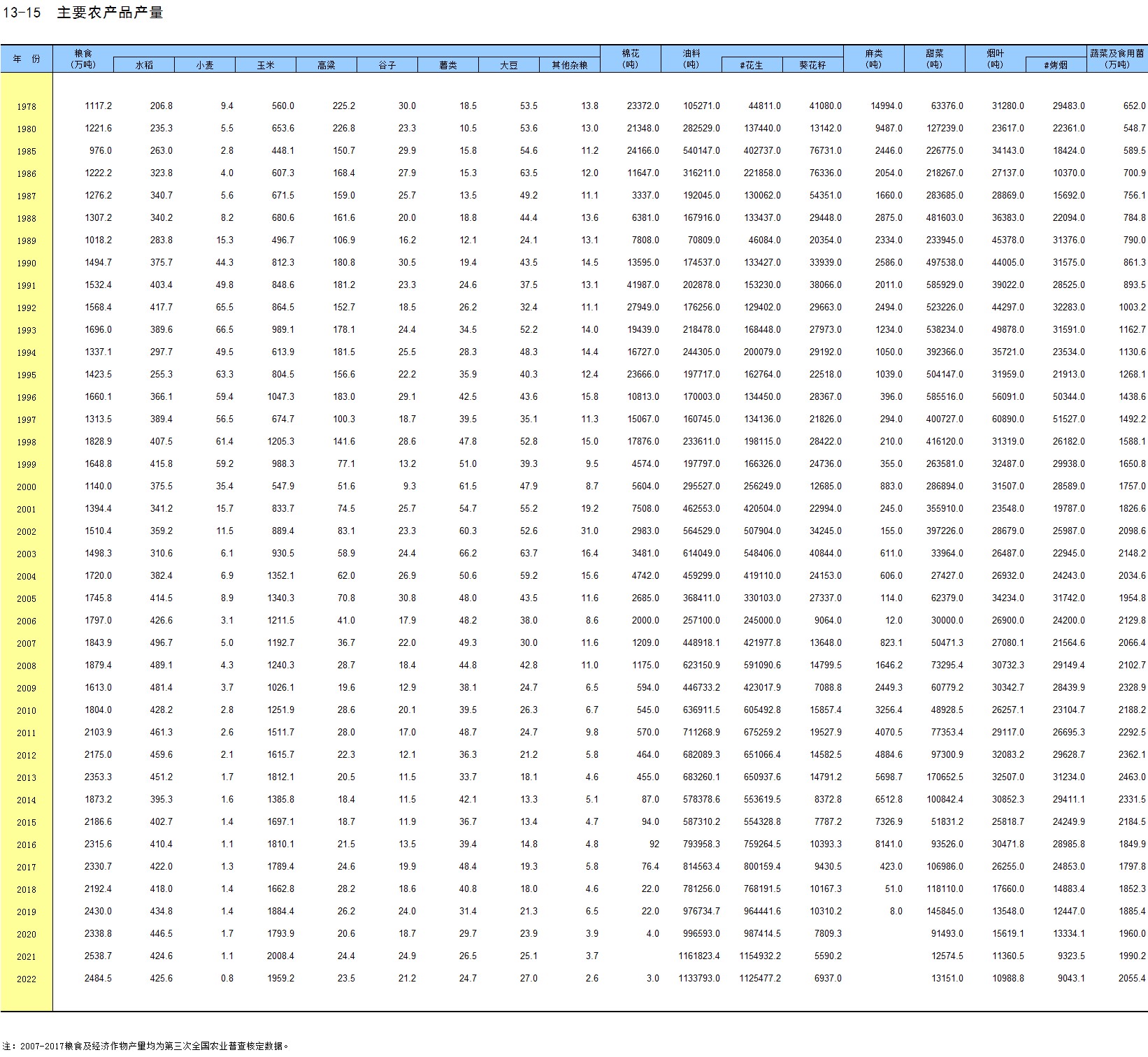The height and width of the screenshot is (1057, 1148).
Task: Click the 小麦 column header
Action: pyautogui.click(x=205, y=65)
